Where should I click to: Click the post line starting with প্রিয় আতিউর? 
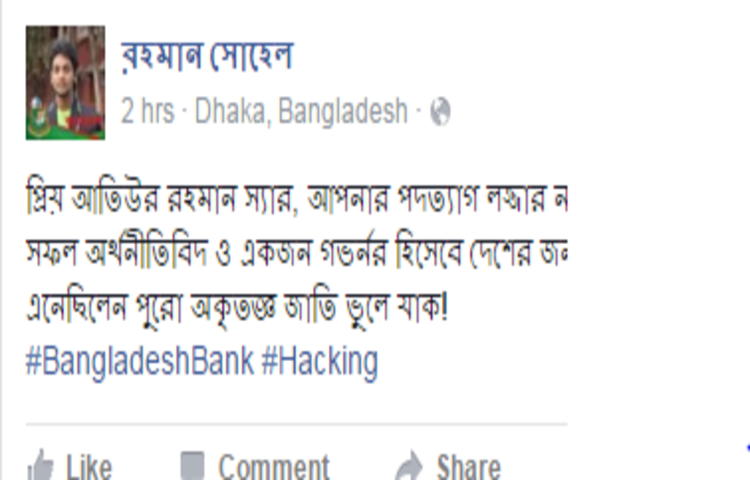click(x=297, y=199)
